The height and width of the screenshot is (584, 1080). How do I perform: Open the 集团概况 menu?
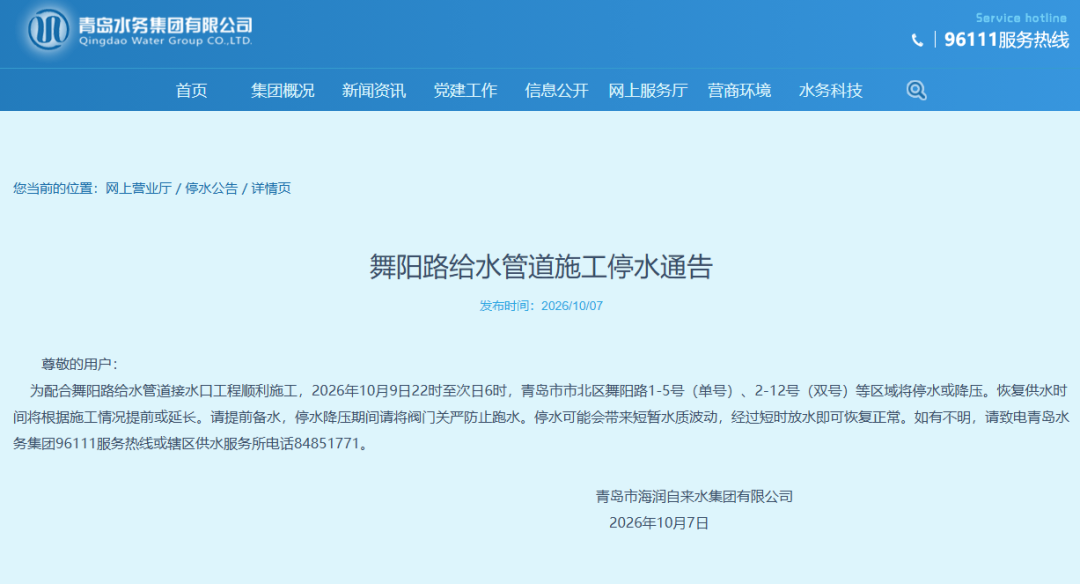(x=282, y=90)
